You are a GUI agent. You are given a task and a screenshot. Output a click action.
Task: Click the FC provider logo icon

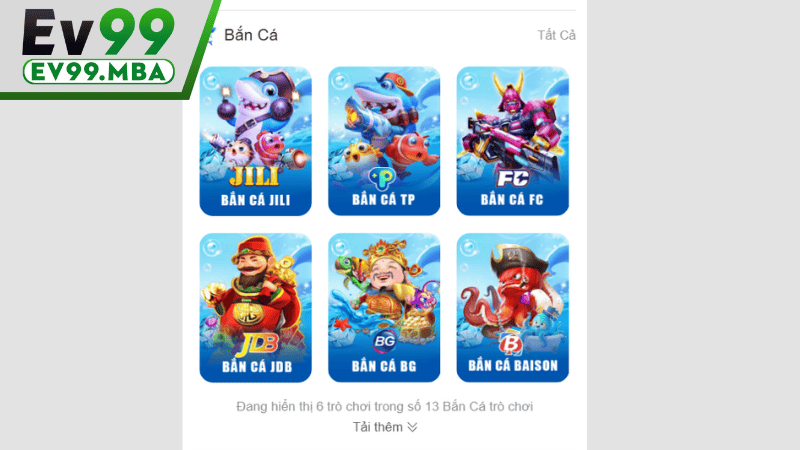(x=513, y=178)
